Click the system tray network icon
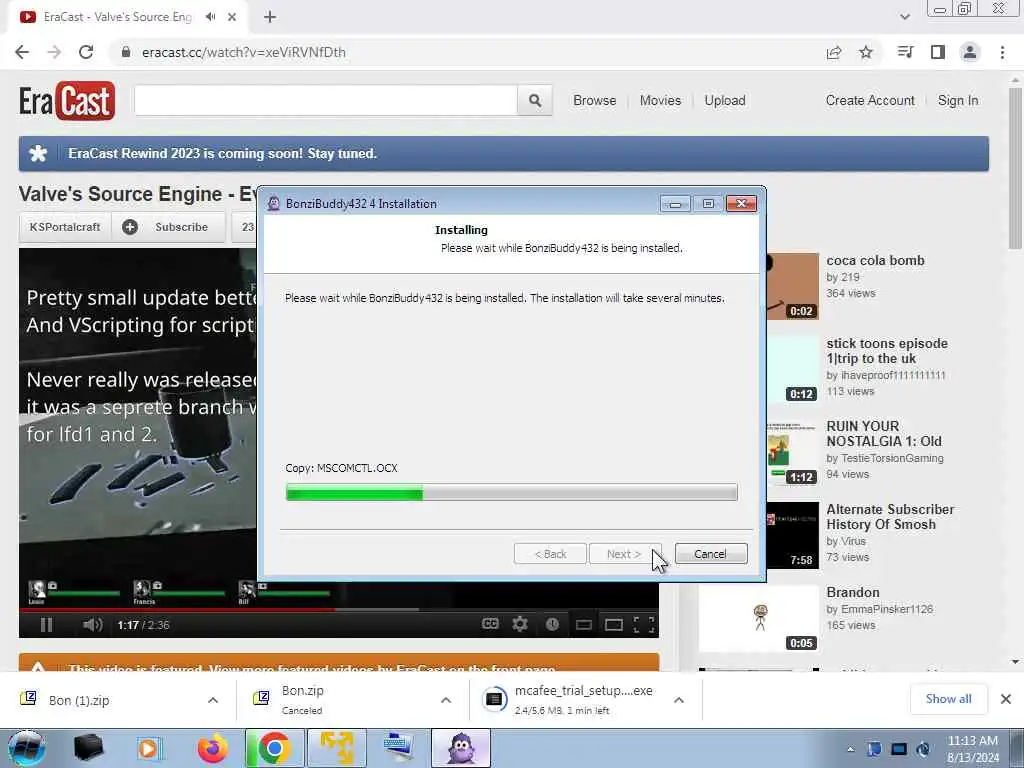Screen dimensions: 1024x768 (899, 749)
